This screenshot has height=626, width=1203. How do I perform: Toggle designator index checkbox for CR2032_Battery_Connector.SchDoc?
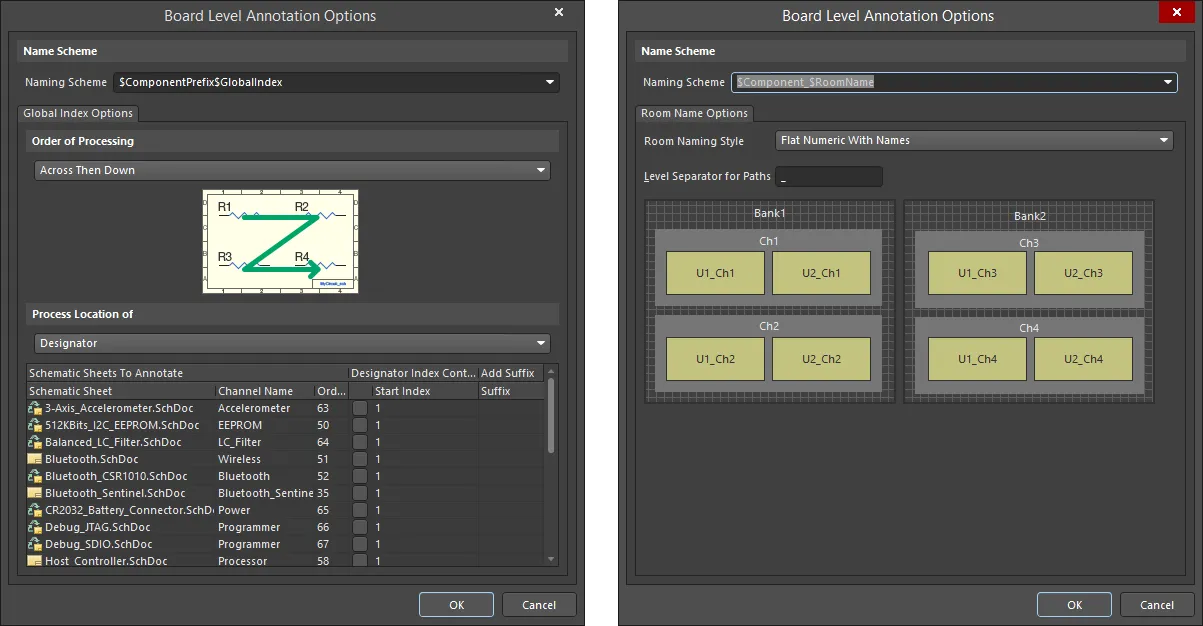point(360,510)
